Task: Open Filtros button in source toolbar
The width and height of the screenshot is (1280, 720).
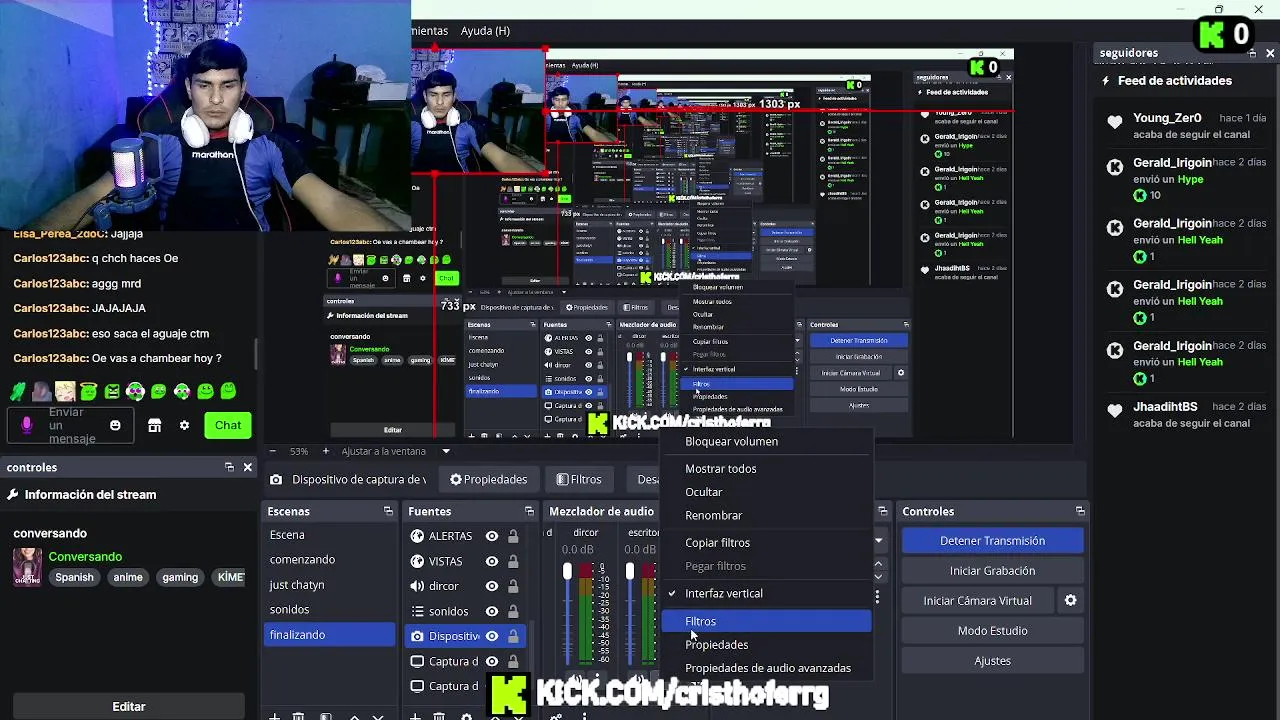Action: 579,480
